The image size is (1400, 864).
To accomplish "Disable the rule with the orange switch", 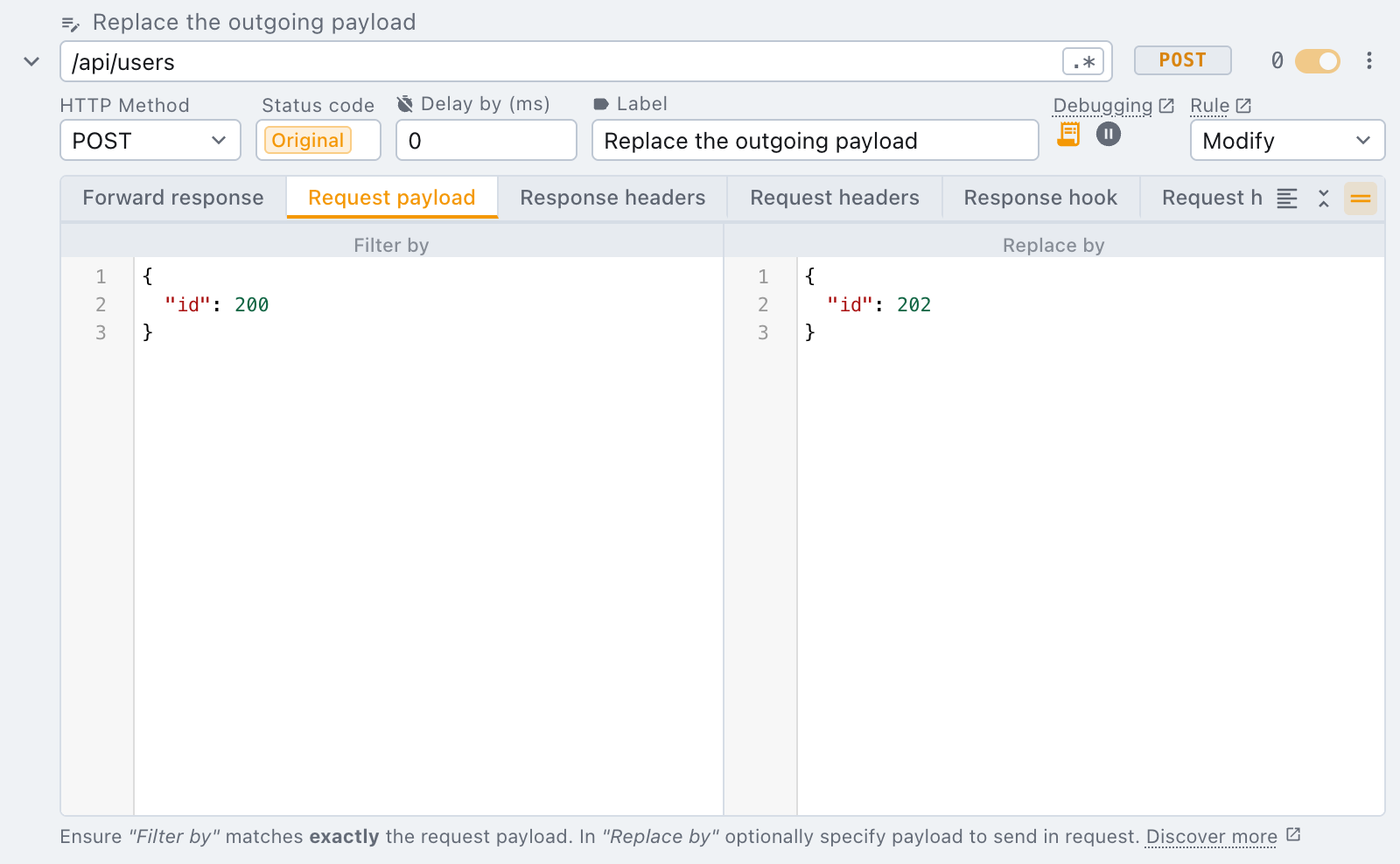I will pos(1318,61).
